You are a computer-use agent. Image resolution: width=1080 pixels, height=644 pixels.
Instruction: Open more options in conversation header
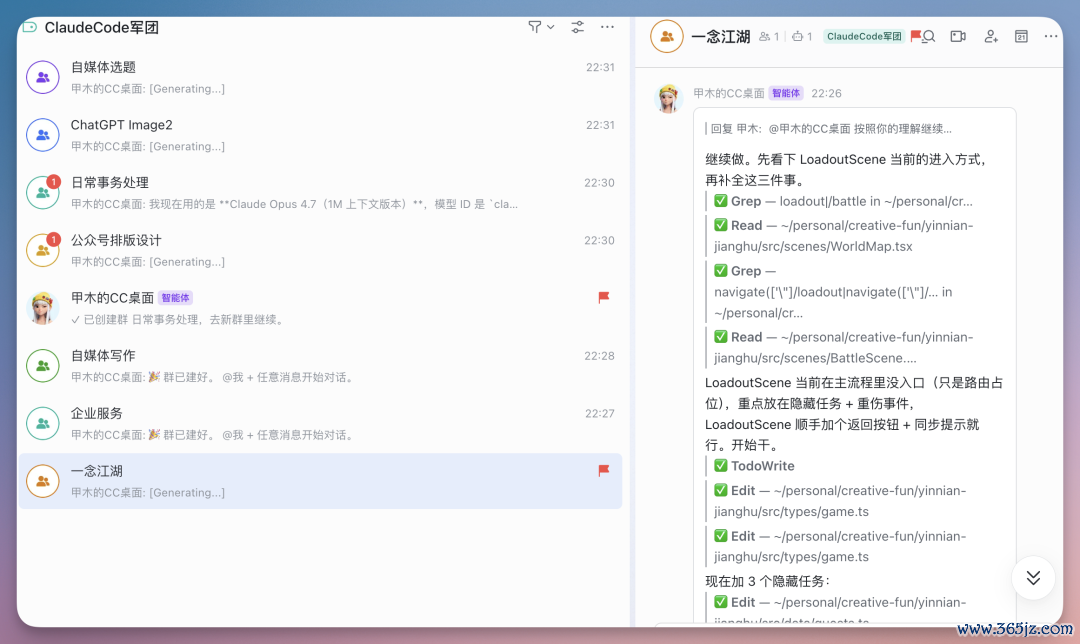click(x=1050, y=37)
